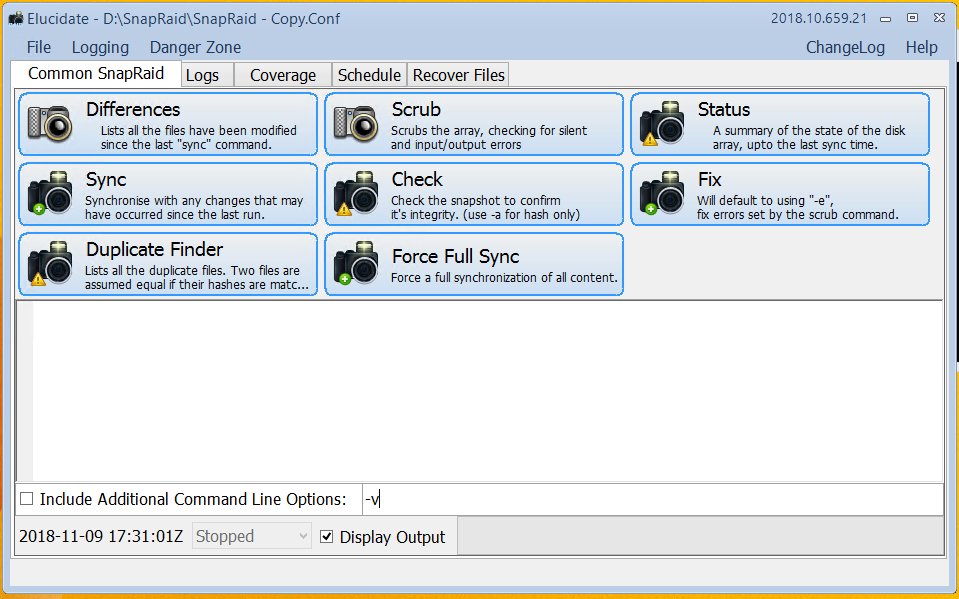Maximize the Elucidate window

(913, 18)
